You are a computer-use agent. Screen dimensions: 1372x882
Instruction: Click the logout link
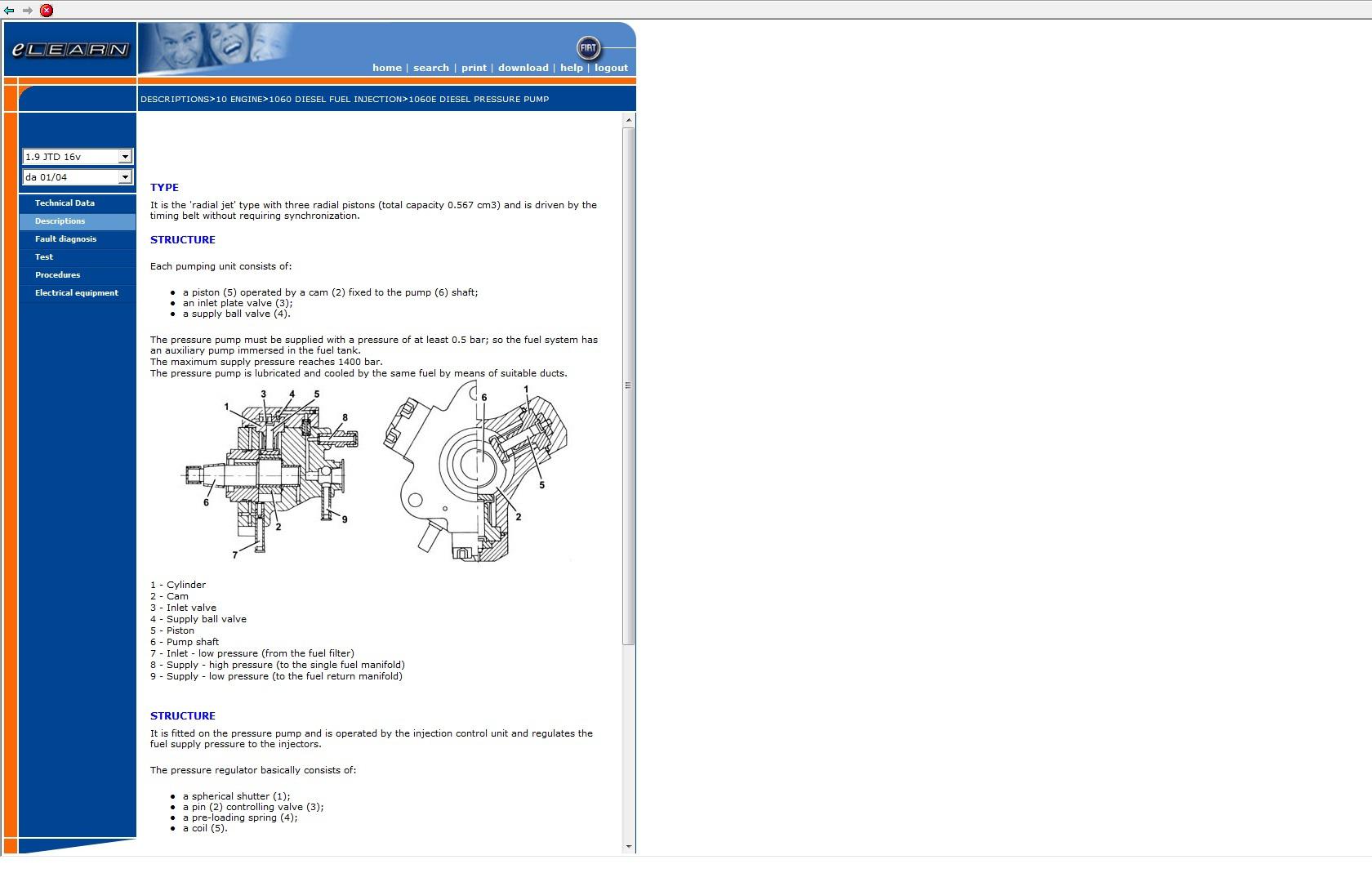[611, 68]
